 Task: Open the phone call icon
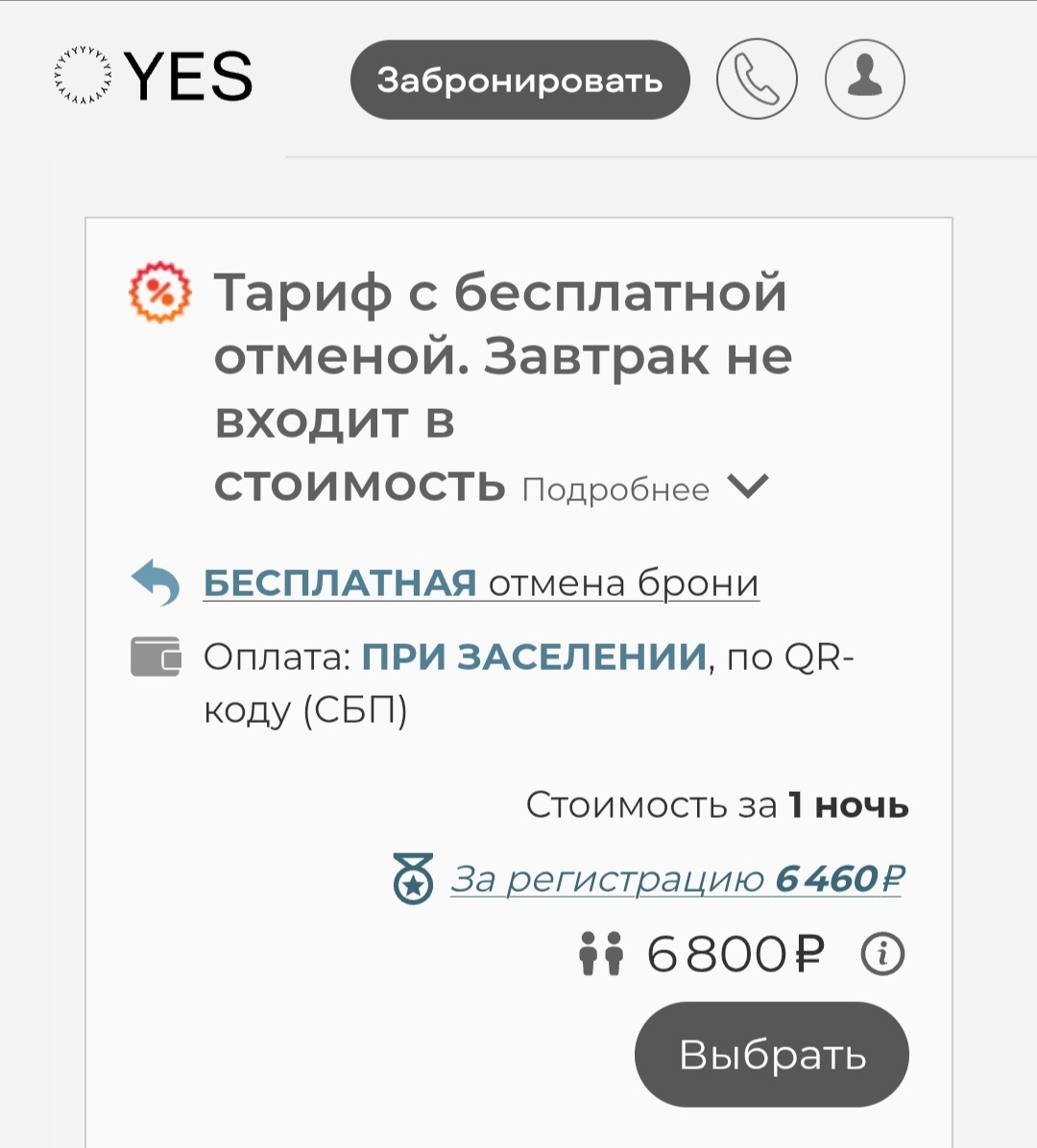pyautogui.click(x=757, y=78)
